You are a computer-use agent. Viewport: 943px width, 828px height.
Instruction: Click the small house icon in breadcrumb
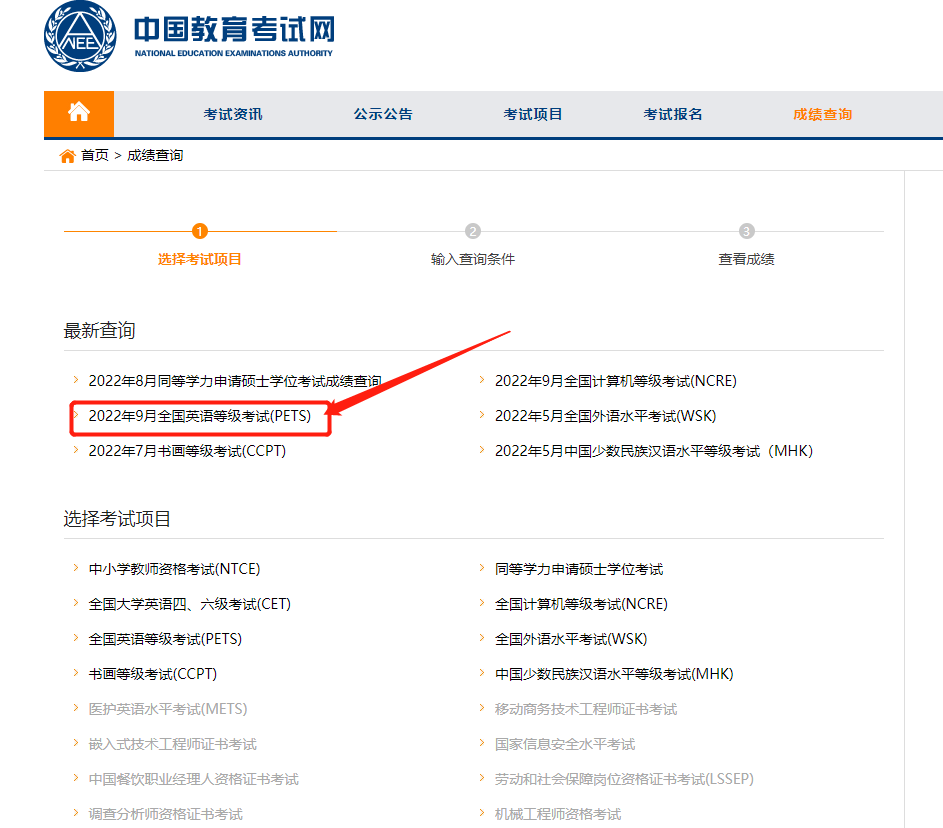pyautogui.click(x=68, y=156)
